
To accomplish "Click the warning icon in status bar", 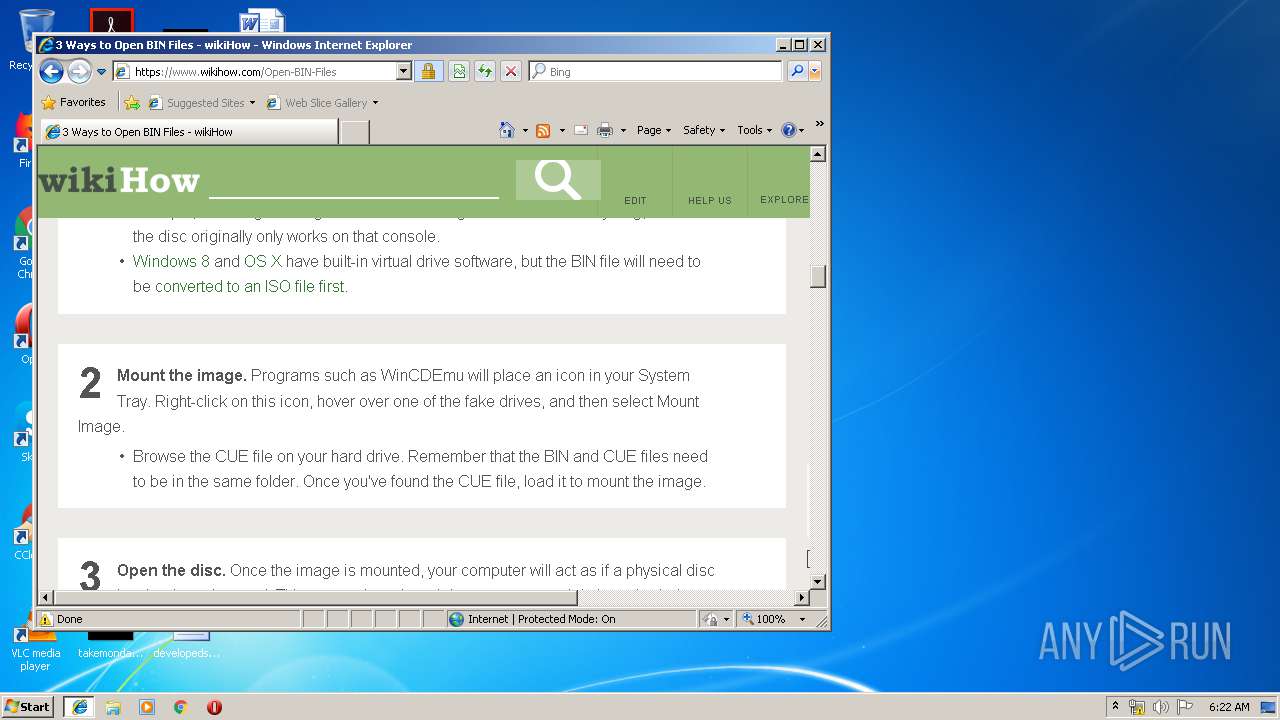I will [46, 619].
